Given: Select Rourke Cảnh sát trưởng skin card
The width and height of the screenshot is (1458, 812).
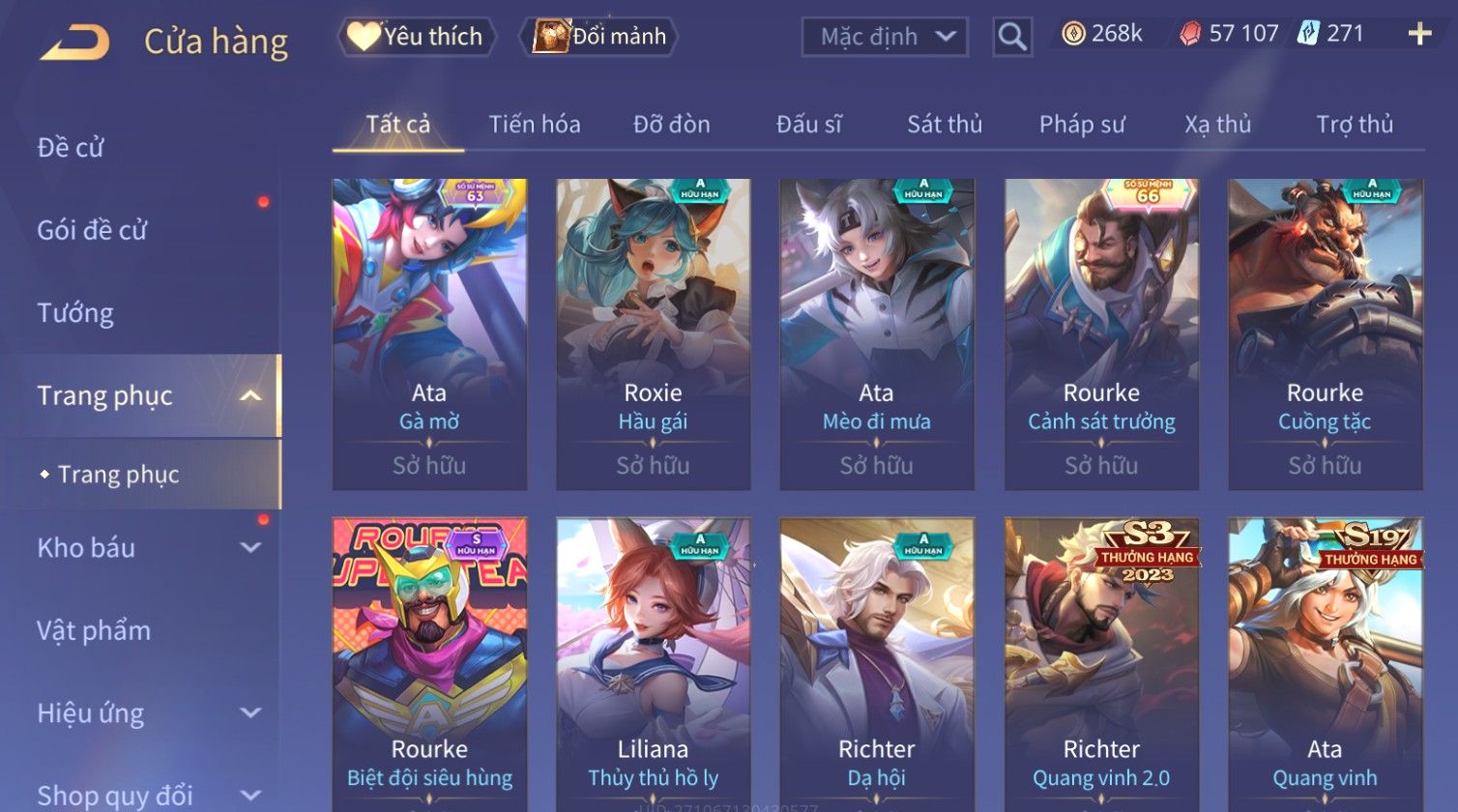Looking at the screenshot, I should coord(1101,333).
